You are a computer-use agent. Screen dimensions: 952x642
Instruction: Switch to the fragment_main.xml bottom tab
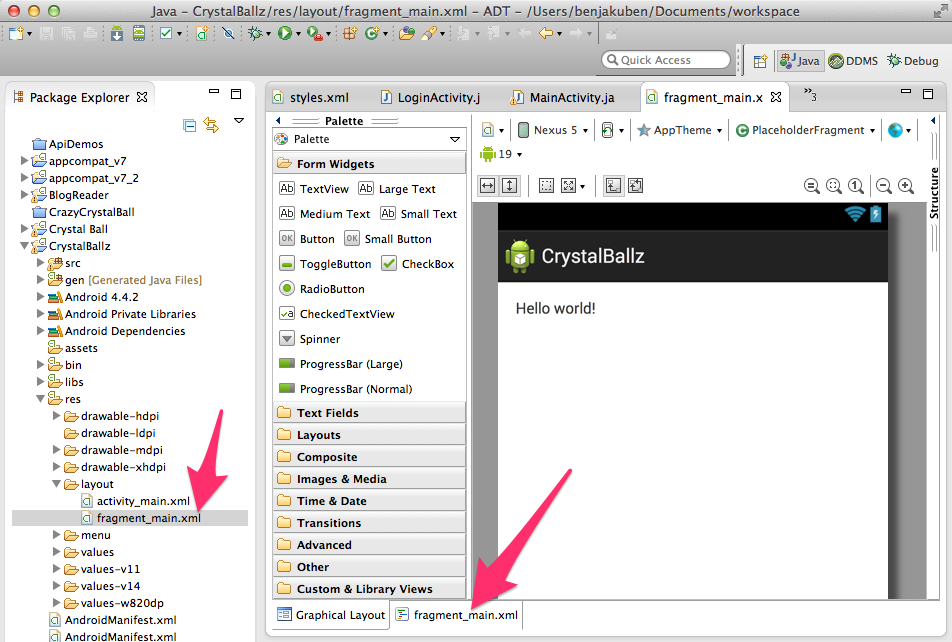pos(457,615)
